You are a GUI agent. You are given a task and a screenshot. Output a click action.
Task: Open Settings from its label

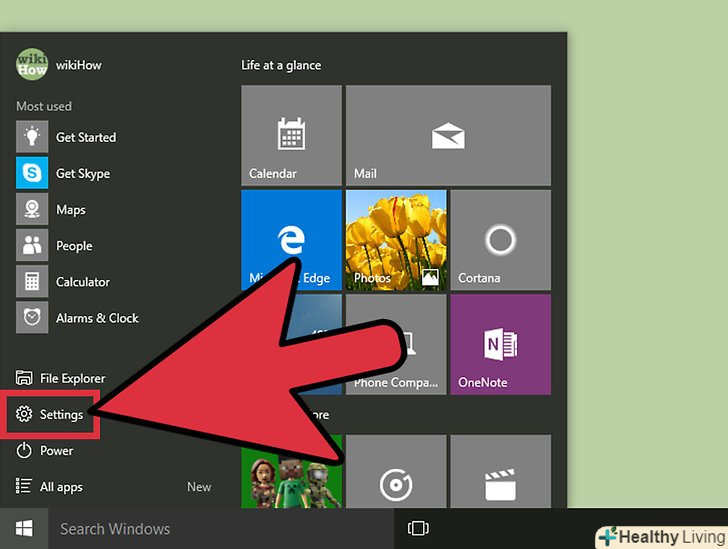61,414
